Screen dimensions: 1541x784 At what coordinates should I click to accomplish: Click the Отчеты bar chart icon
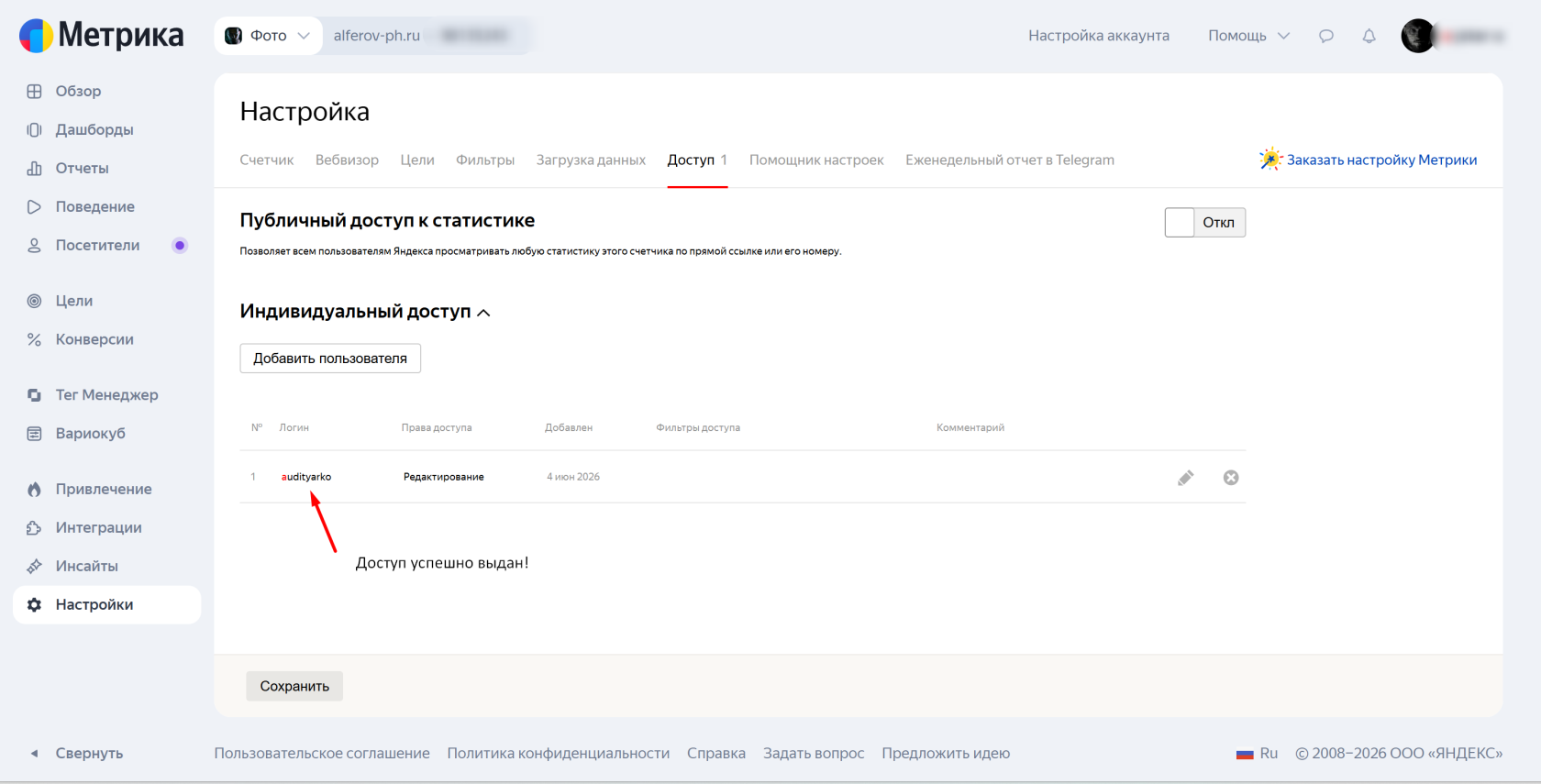click(x=34, y=169)
